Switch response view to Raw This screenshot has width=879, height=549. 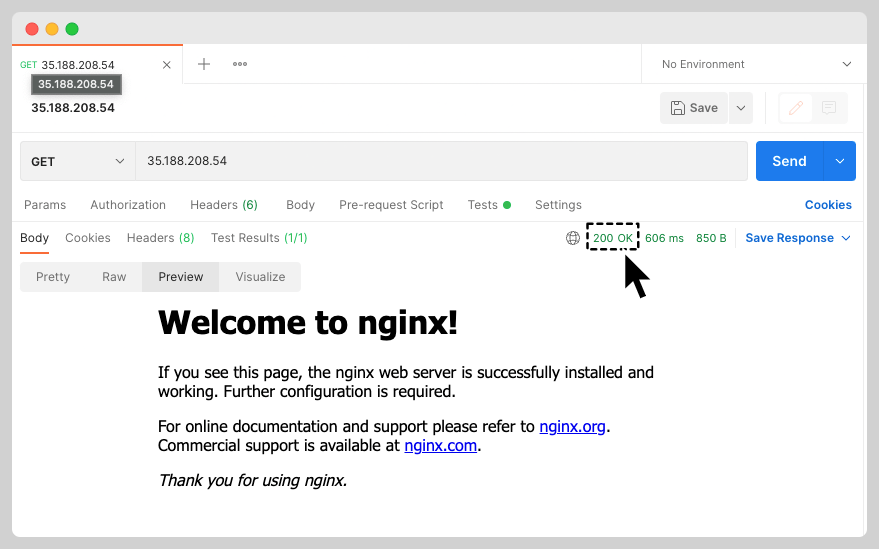coord(114,276)
